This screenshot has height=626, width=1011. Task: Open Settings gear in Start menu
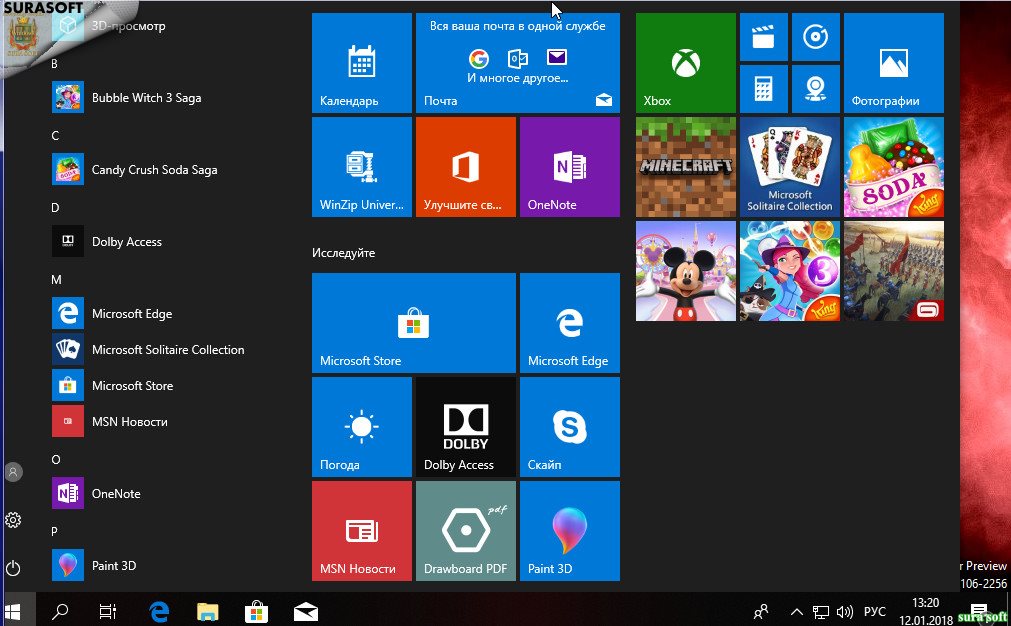pyautogui.click(x=13, y=520)
